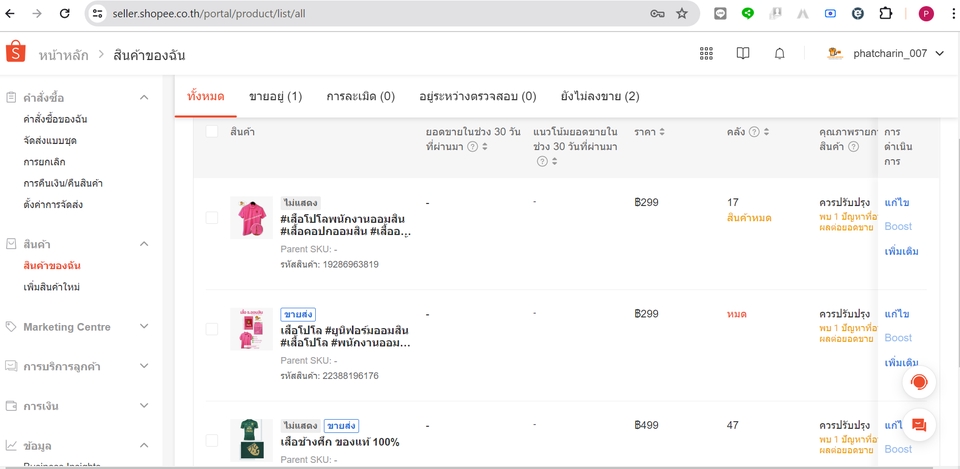Sort by แนวโน้มยอดขาย 30 วัน arrows

[554, 162]
